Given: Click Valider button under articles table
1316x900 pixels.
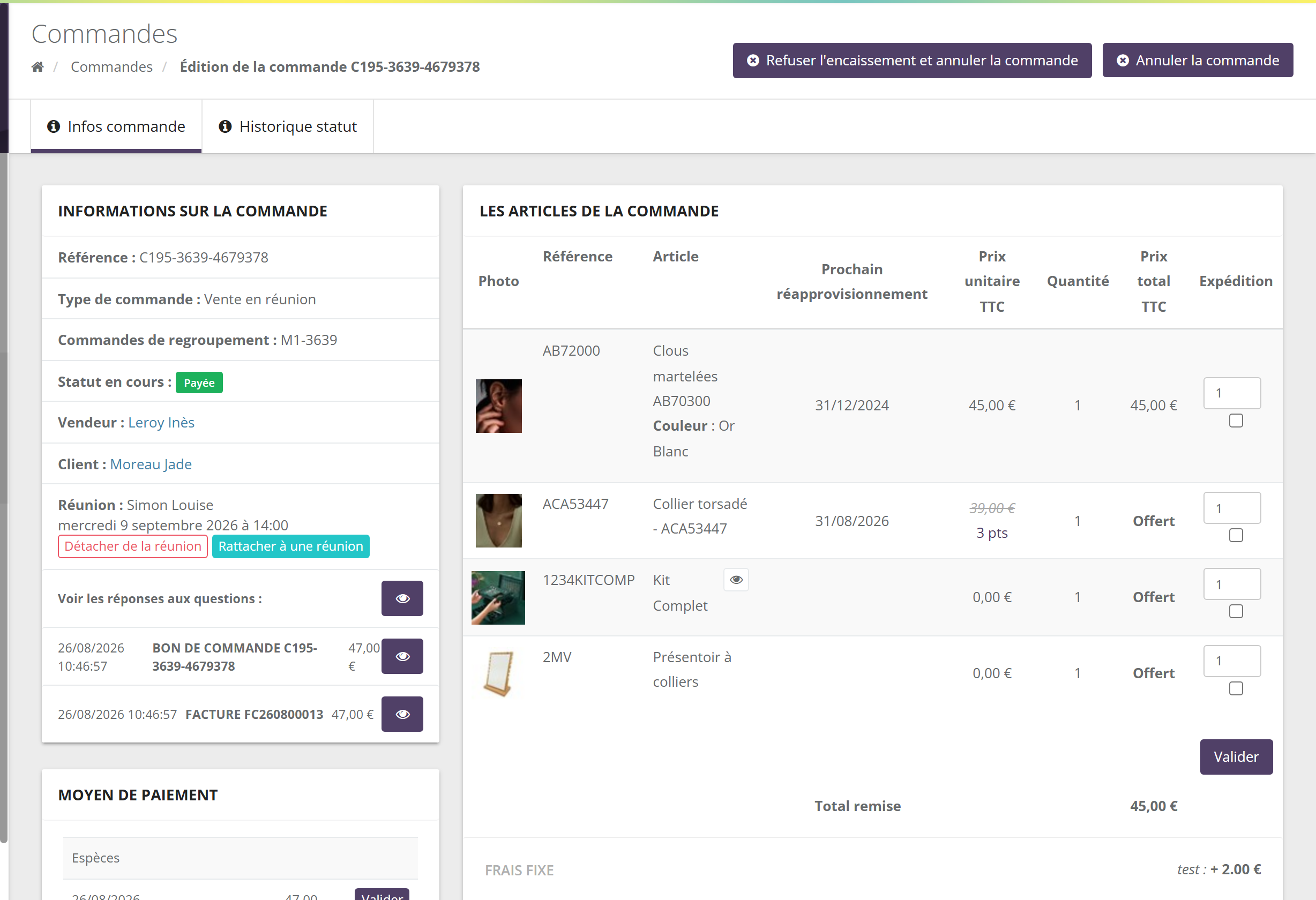Looking at the screenshot, I should click(1236, 757).
